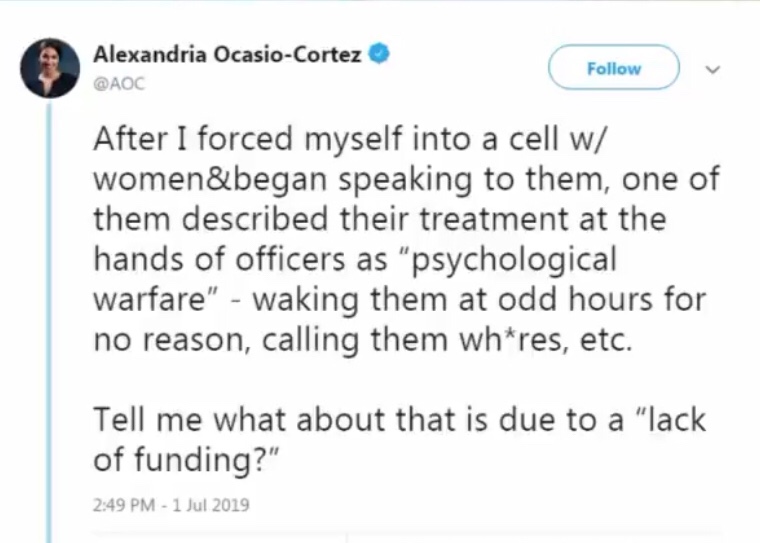Click the Alexandria Ocasio-Cortez profile avatar
Image resolution: width=760 pixels, height=543 pixels.
(x=50, y=67)
